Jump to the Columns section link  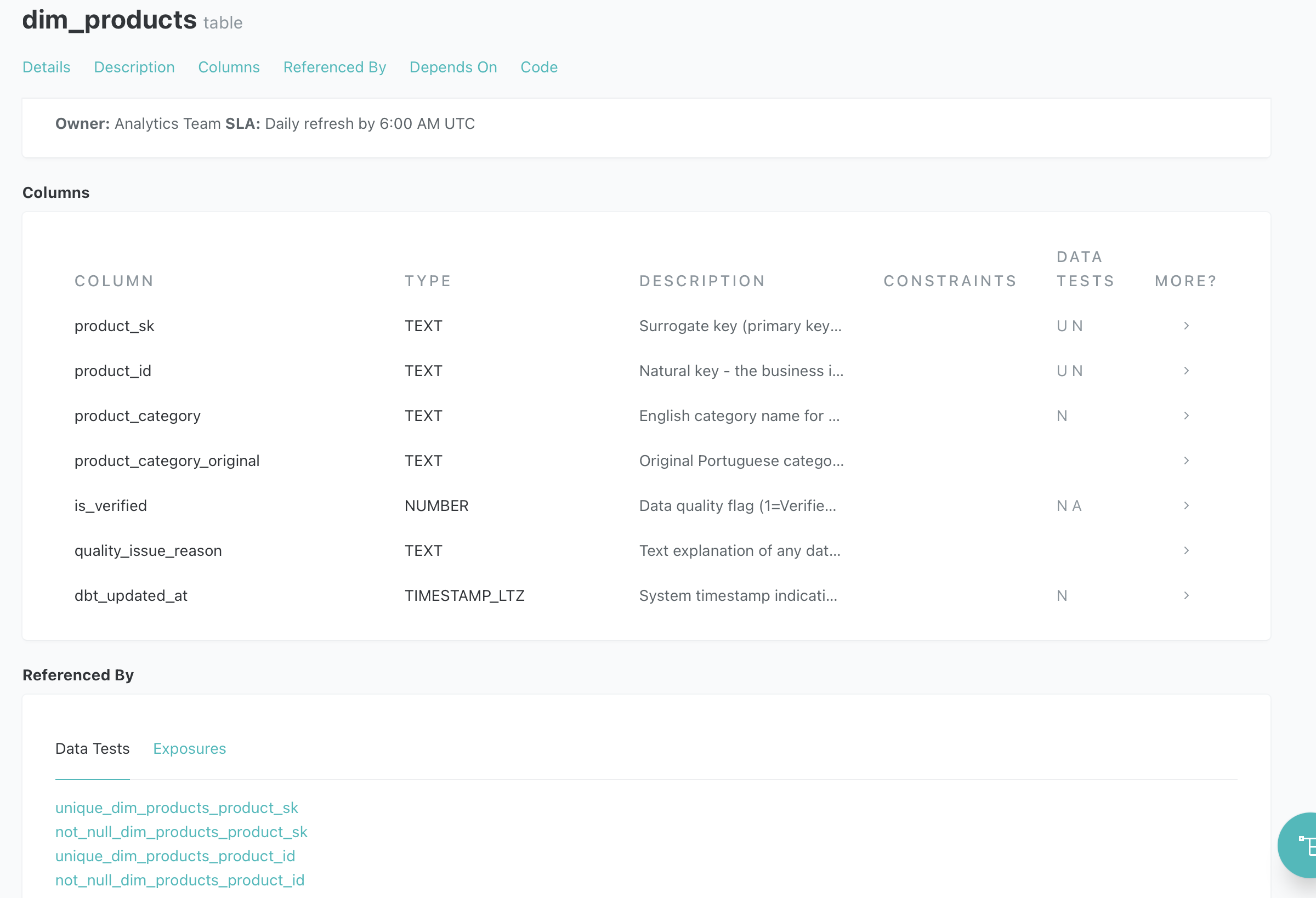click(x=229, y=67)
